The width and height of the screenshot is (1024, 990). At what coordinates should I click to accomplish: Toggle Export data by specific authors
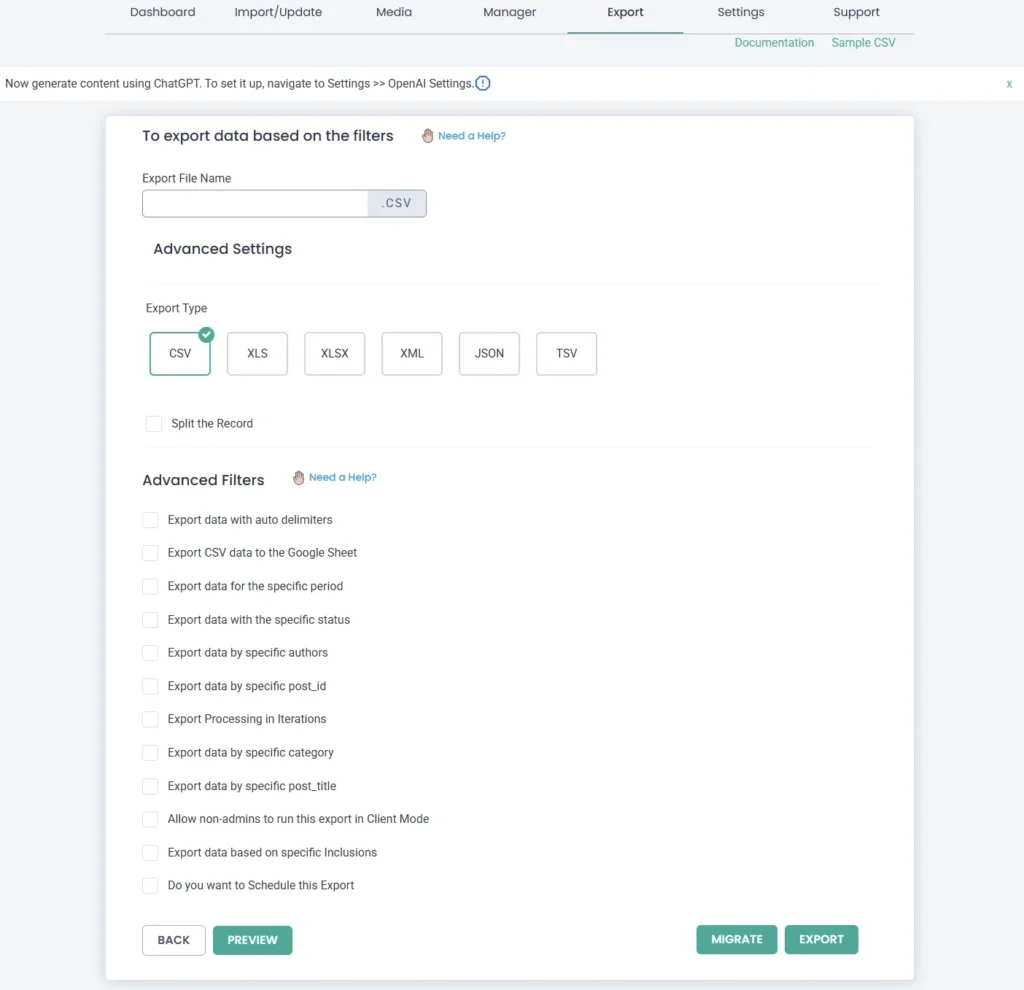[x=150, y=653]
